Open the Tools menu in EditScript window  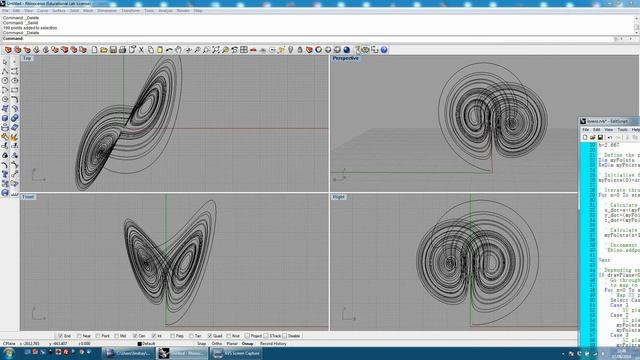622,129
